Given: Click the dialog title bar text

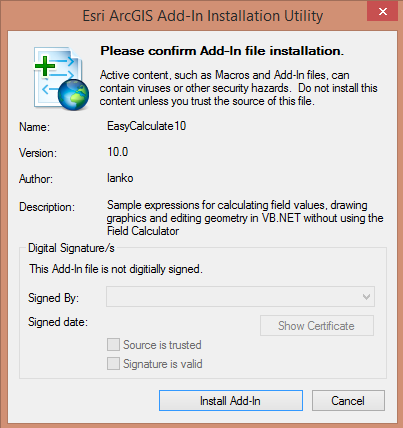Looking at the screenshot, I should pos(203,16).
